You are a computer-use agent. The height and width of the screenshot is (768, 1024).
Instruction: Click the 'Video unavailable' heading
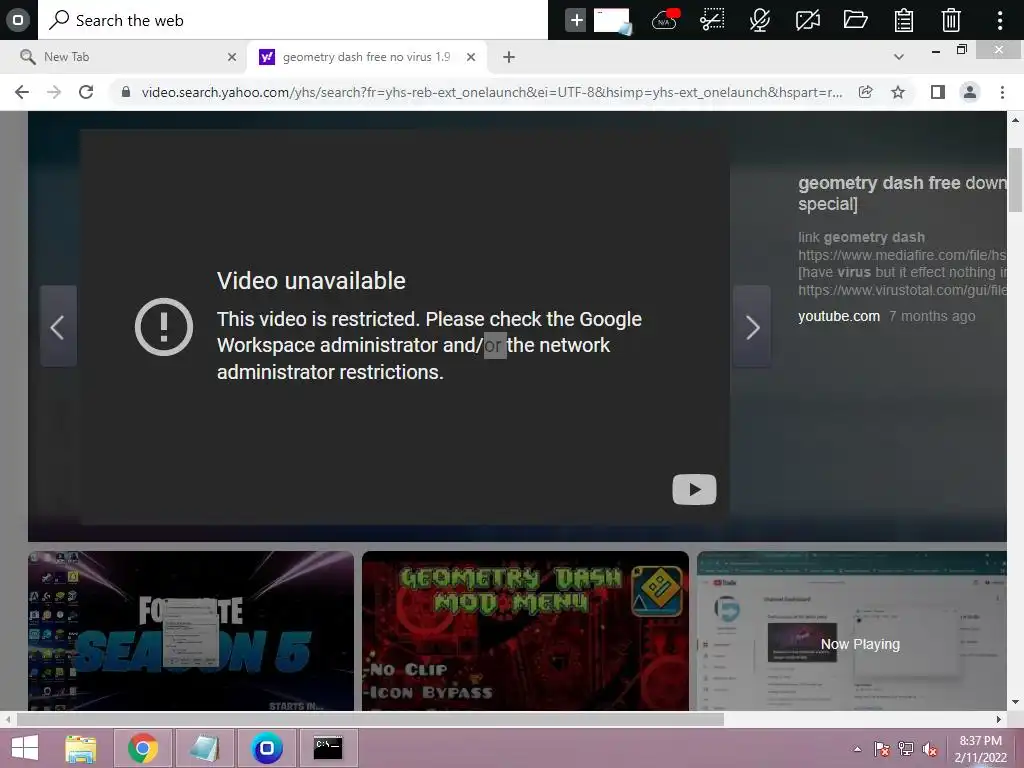(x=311, y=281)
